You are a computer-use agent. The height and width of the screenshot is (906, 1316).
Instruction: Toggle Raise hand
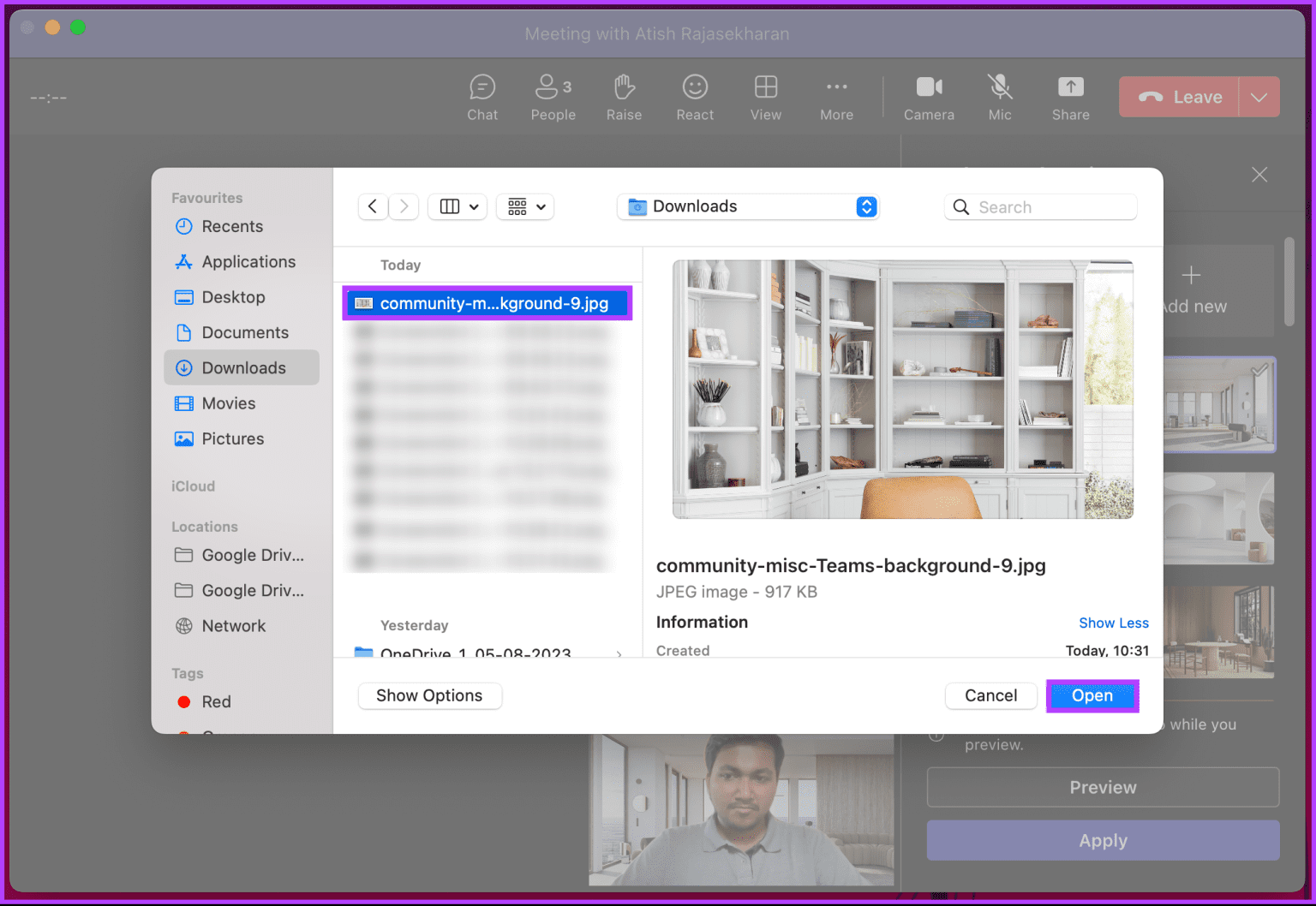click(624, 96)
